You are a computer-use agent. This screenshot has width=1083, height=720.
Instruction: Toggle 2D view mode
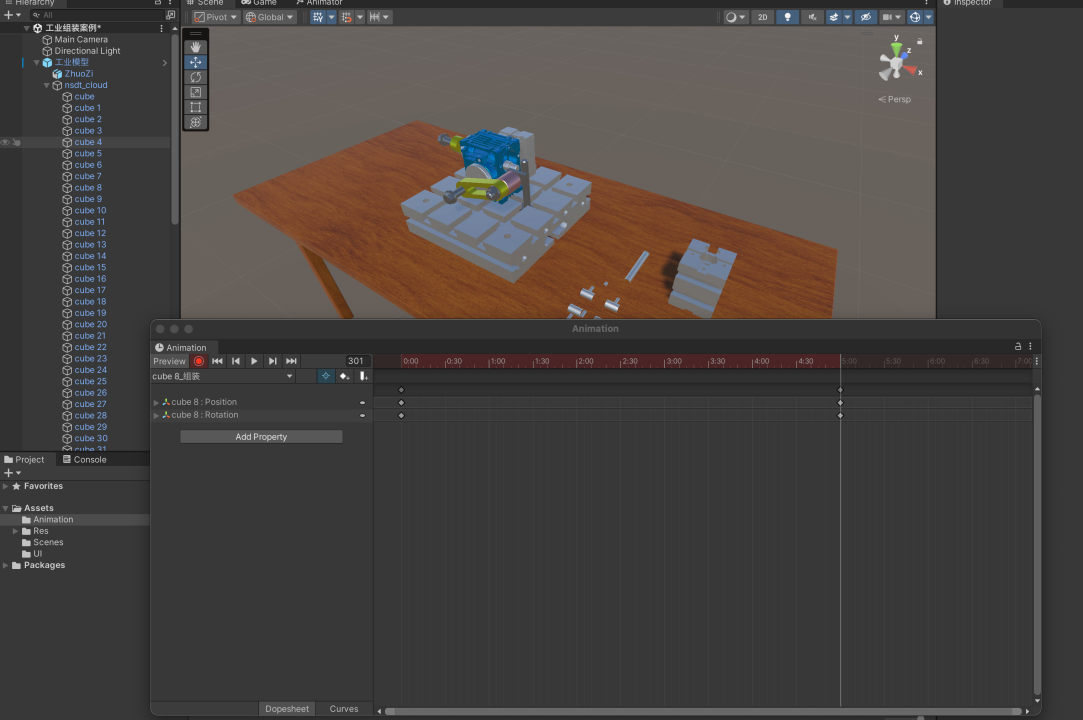763,17
